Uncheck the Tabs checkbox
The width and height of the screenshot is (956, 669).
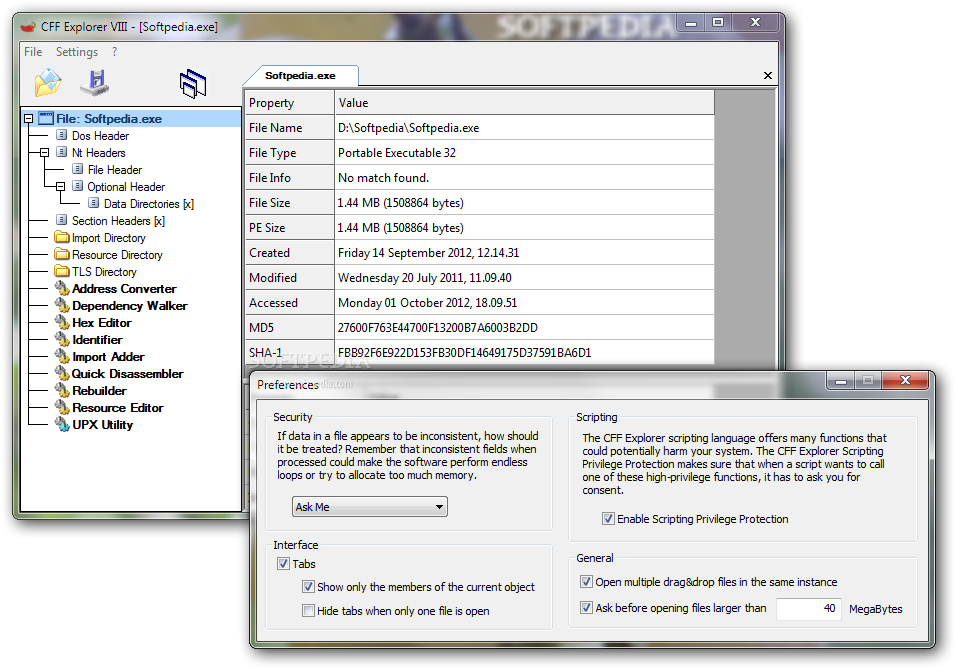pyautogui.click(x=283, y=563)
